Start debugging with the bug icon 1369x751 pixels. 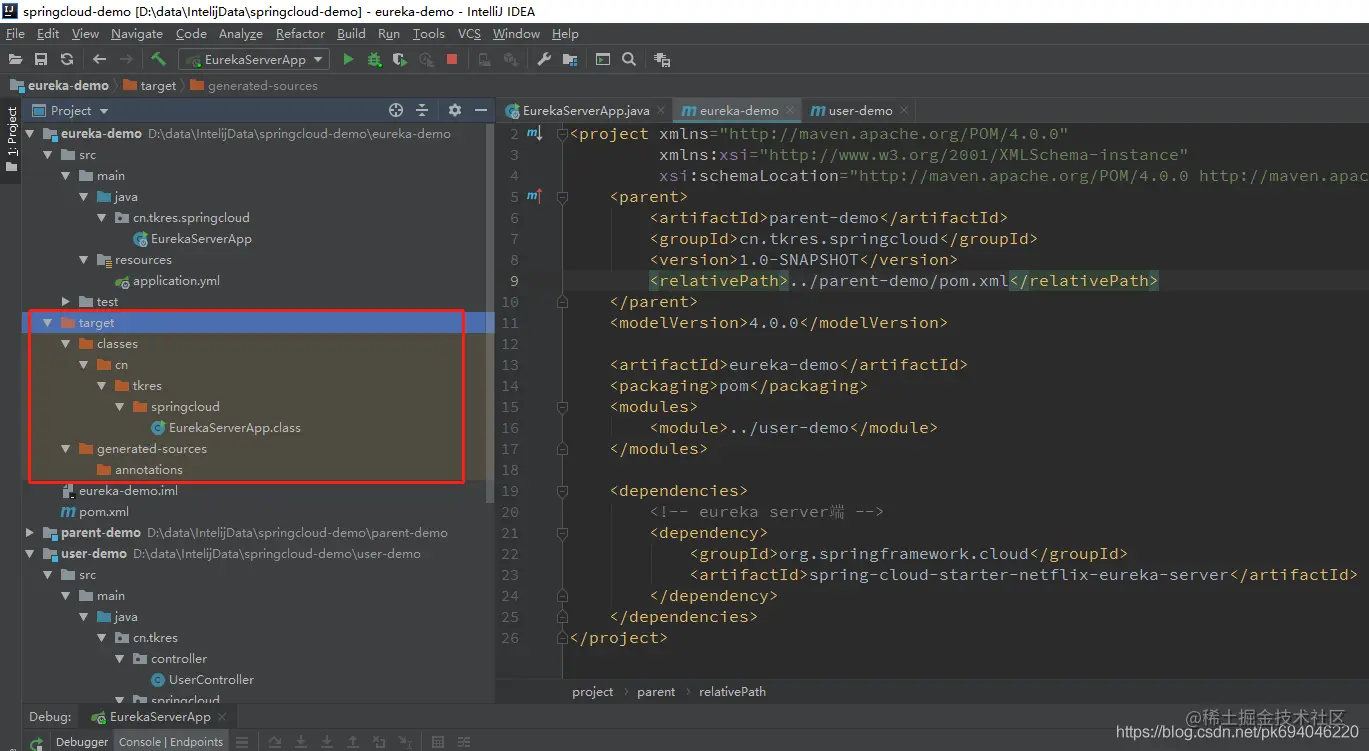click(374, 60)
